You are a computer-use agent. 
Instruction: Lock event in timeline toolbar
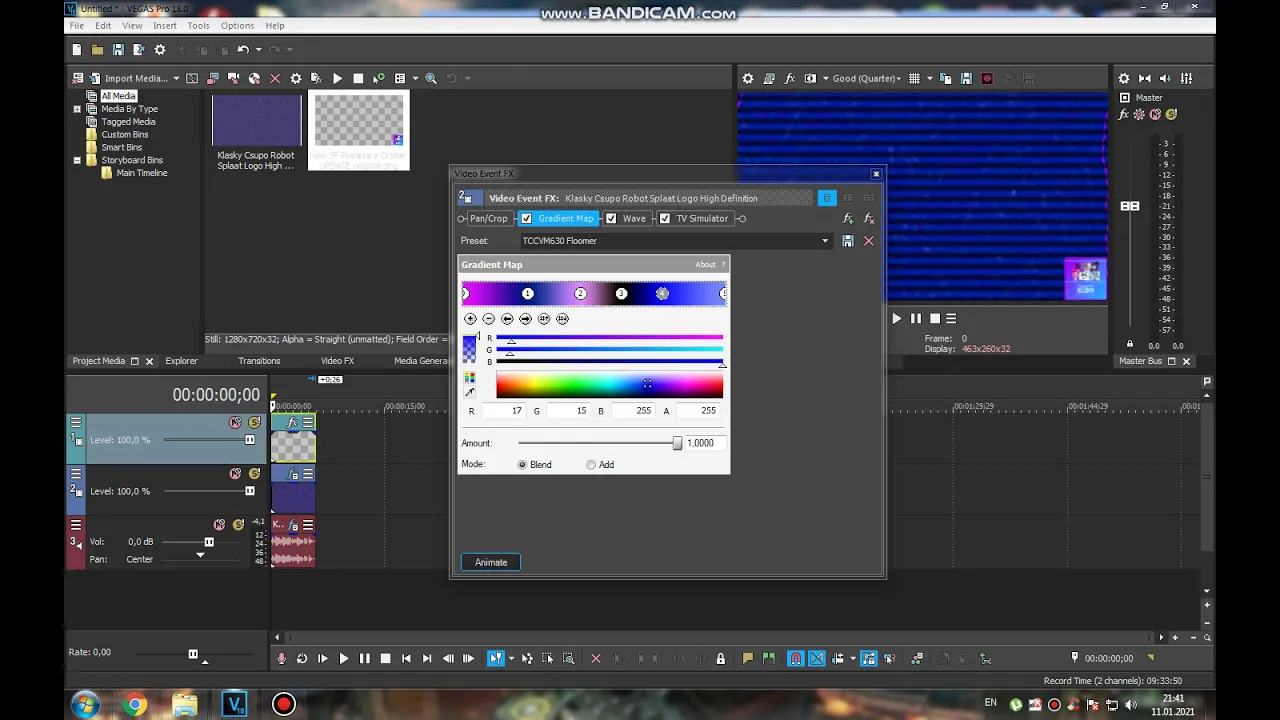click(x=720, y=658)
